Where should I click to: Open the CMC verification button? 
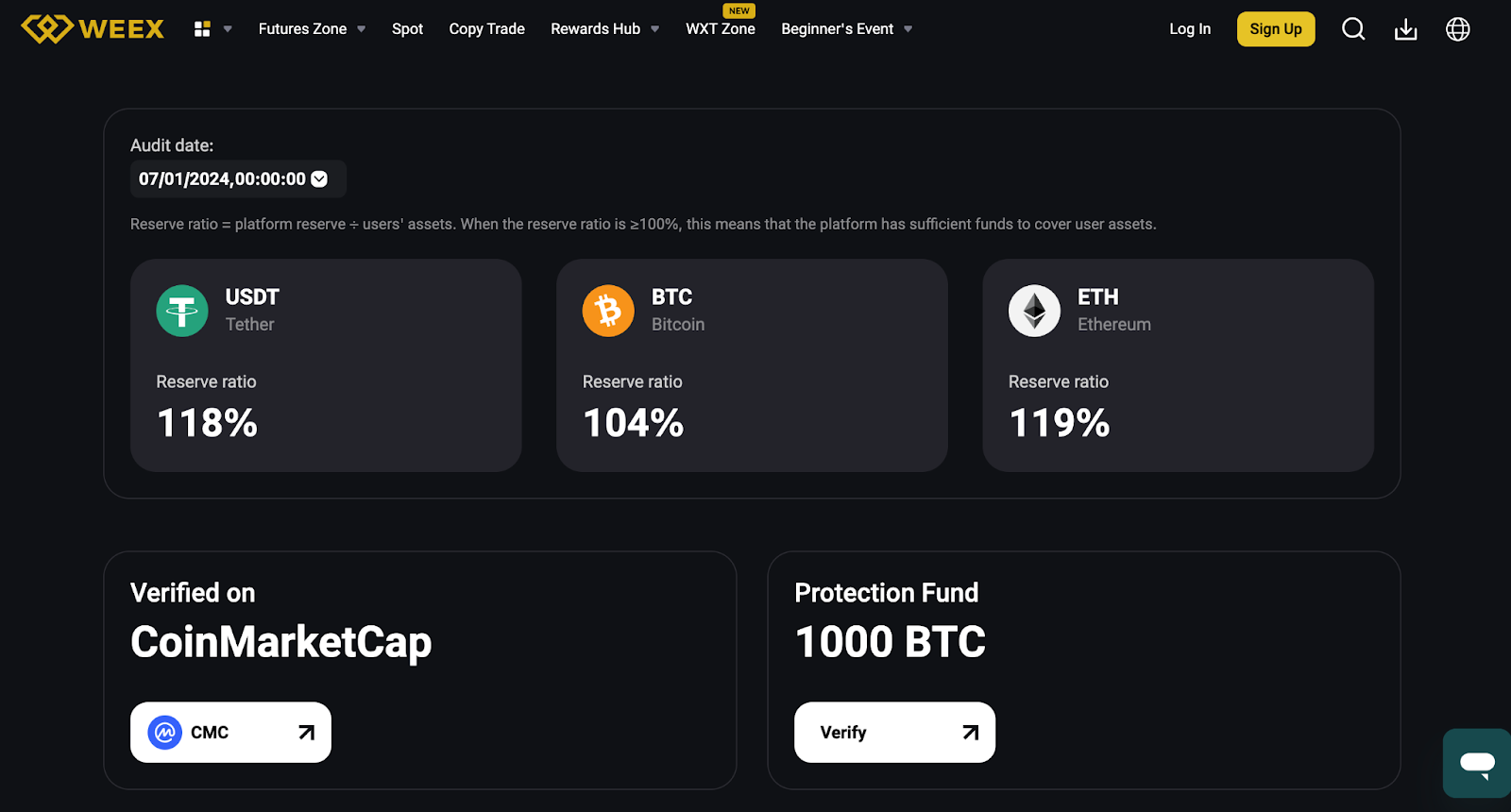point(230,732)
